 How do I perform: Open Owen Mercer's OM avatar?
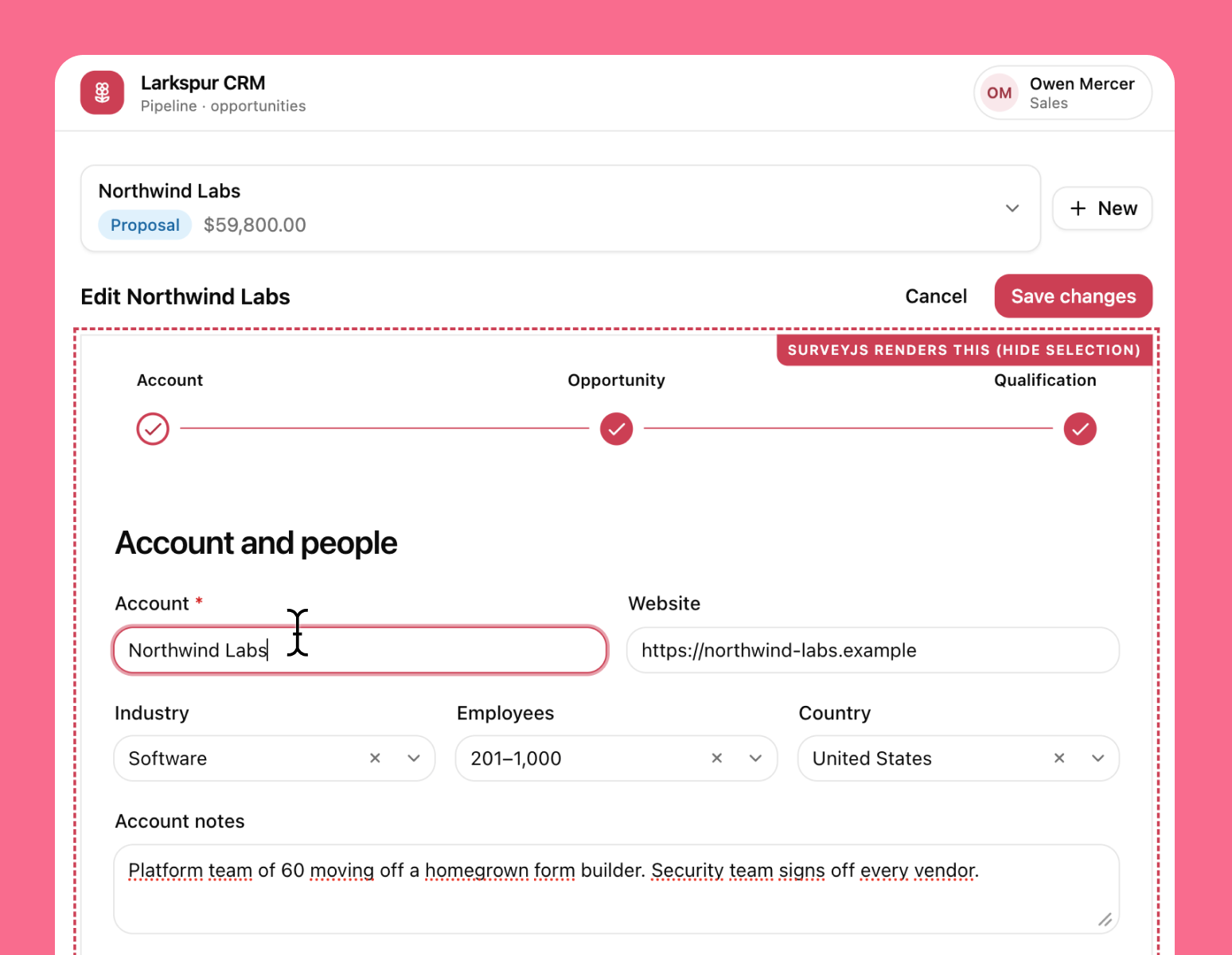click(1000, 93)
